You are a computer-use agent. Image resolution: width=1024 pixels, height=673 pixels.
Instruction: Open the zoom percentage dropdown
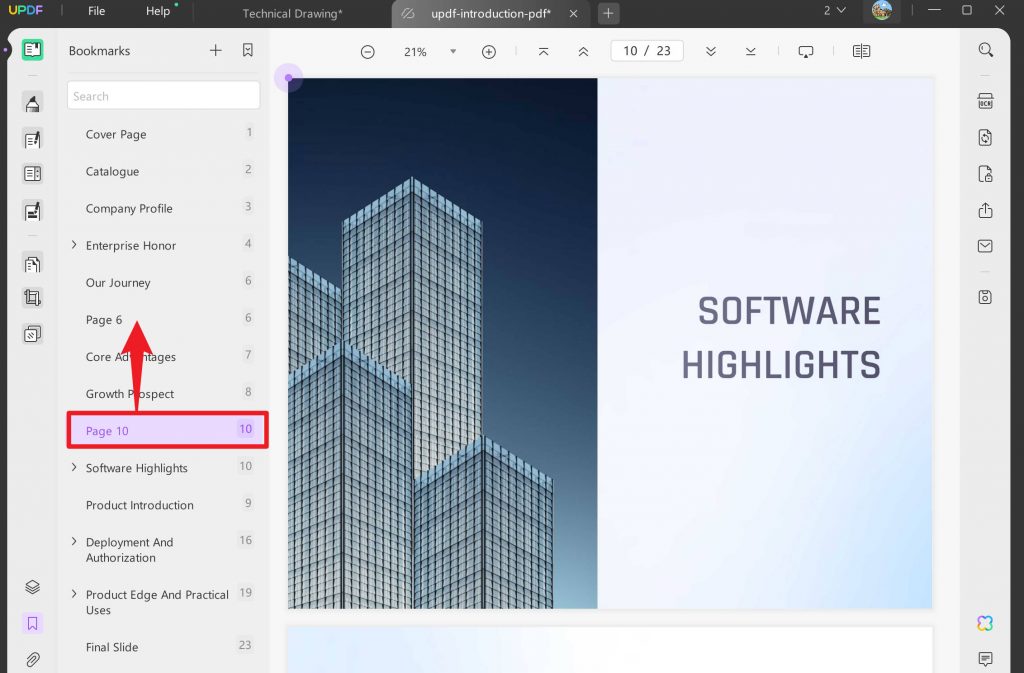(x=452, y=52)
